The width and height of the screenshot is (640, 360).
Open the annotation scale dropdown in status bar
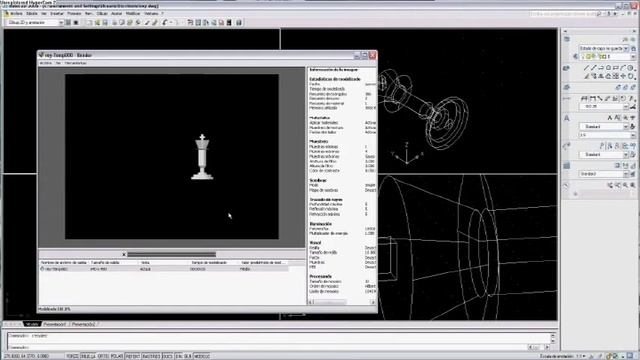tap(584, 356)
